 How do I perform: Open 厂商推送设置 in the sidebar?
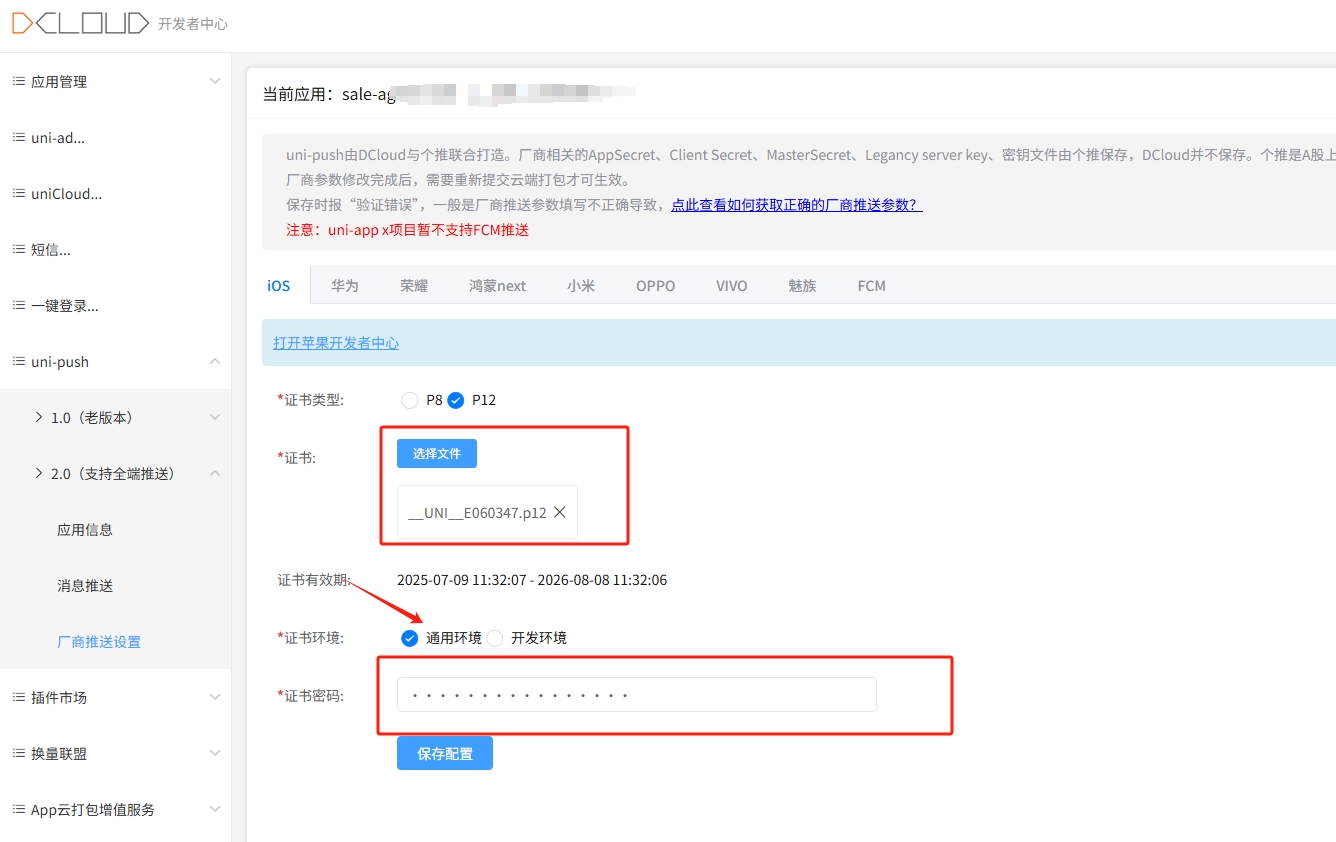pos(99,641)
